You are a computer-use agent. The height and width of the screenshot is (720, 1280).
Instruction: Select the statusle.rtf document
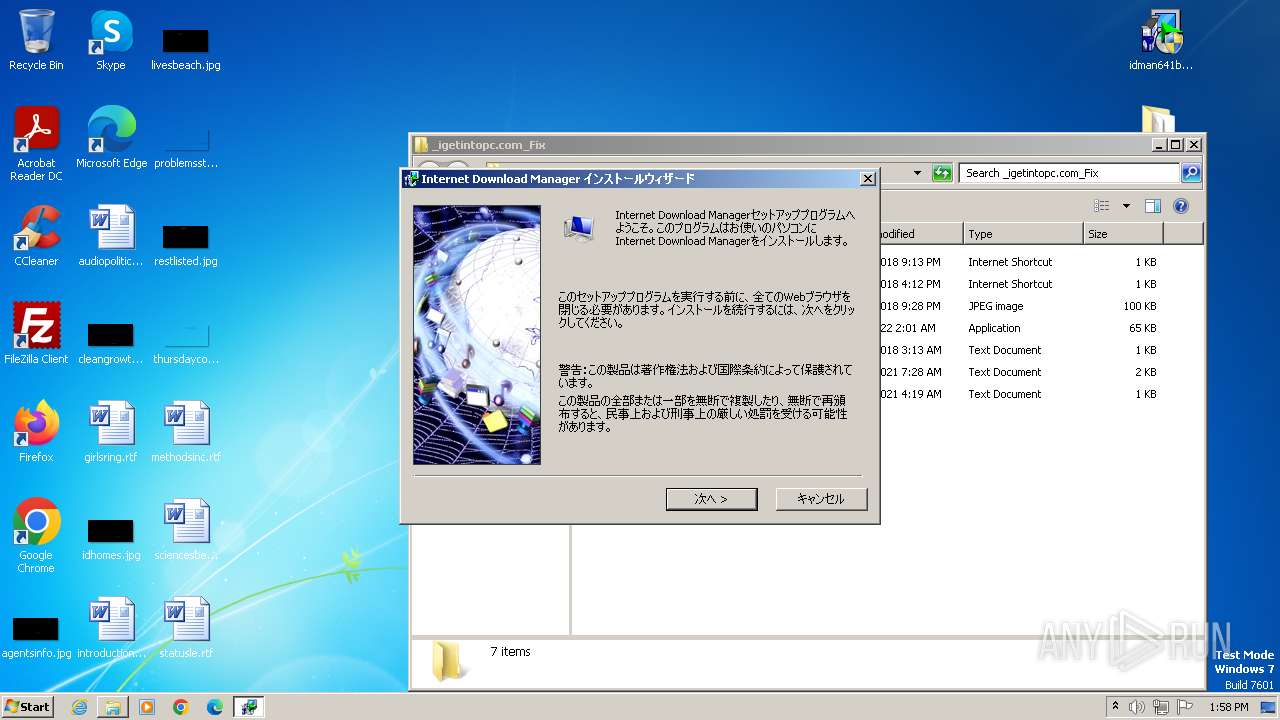(x=185, y=628)
